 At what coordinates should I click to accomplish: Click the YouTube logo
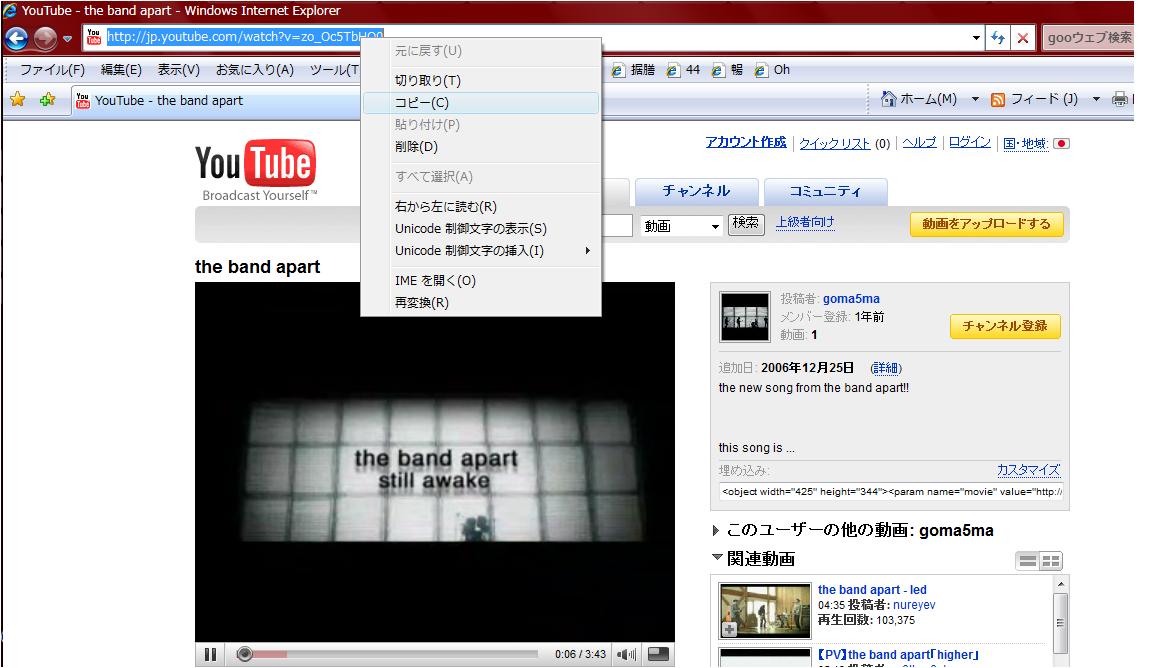[256, 170]
